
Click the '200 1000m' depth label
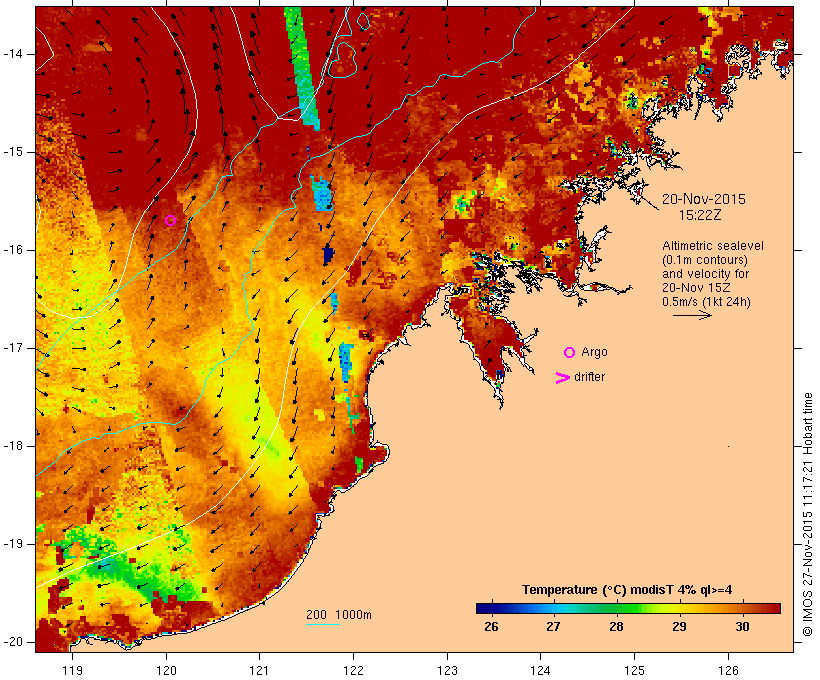(339, 615)
